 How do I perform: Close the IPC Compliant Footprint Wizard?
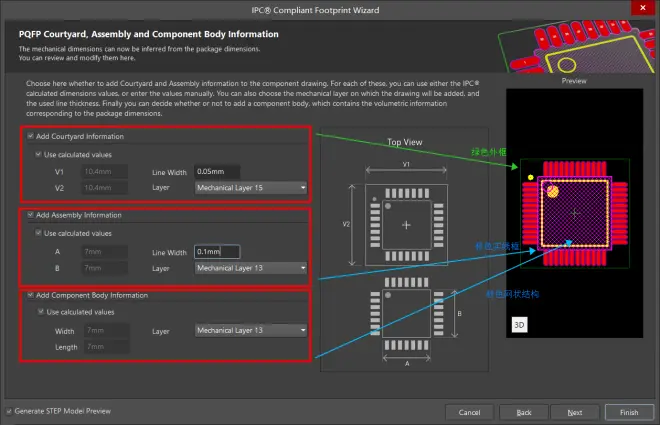(642, 8)
